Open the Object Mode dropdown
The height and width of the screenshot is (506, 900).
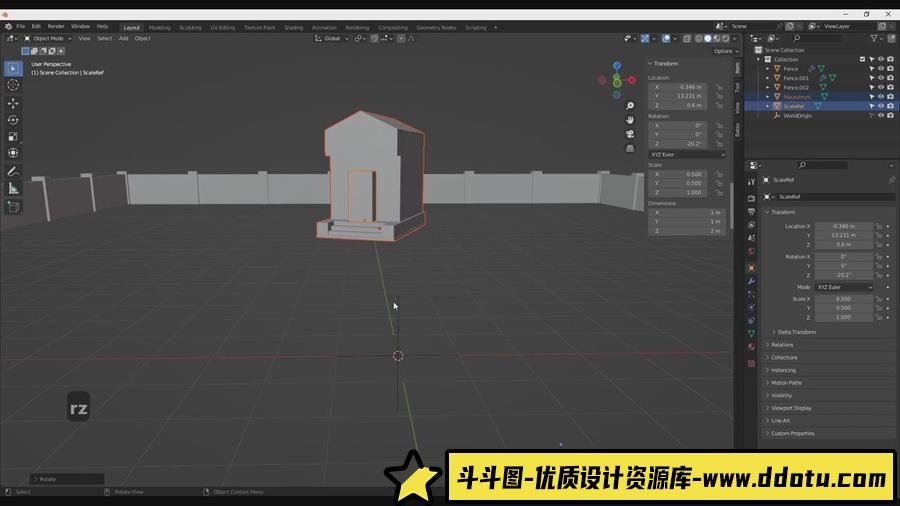tap(48, 38)
